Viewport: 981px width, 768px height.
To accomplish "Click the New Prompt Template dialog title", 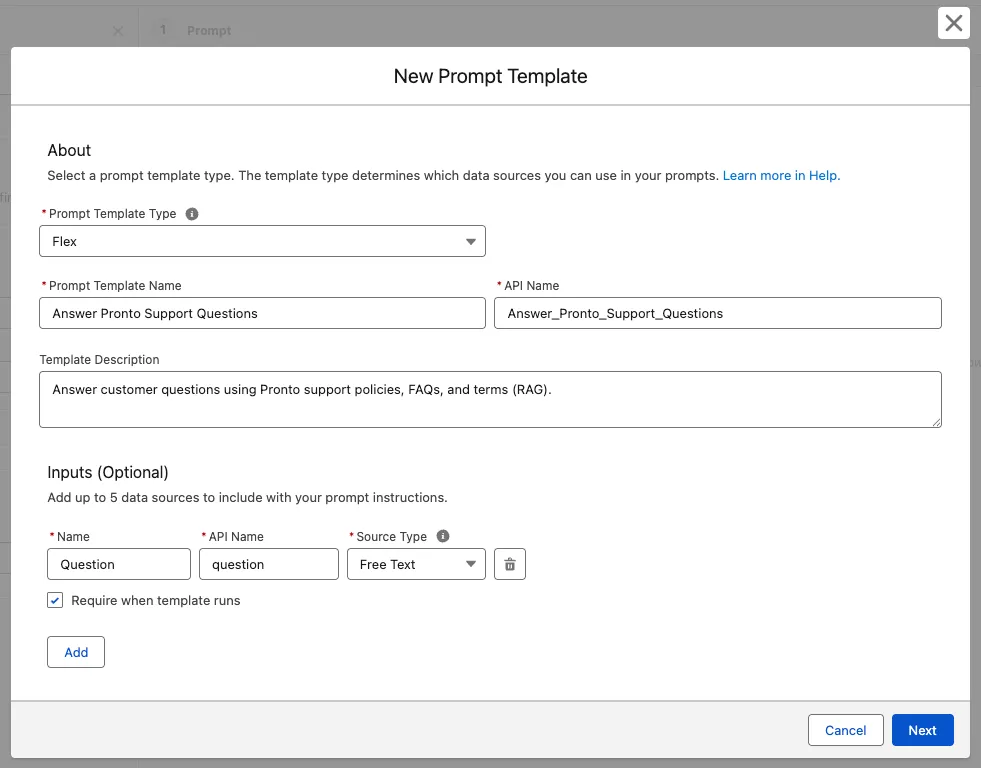I will click(x=490, y=76).
